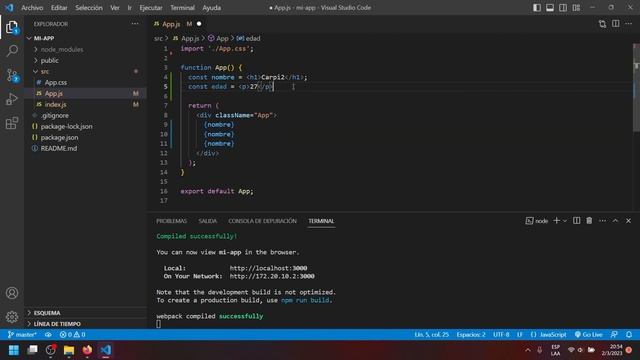Open the Ayuda menu

point(211,7)
